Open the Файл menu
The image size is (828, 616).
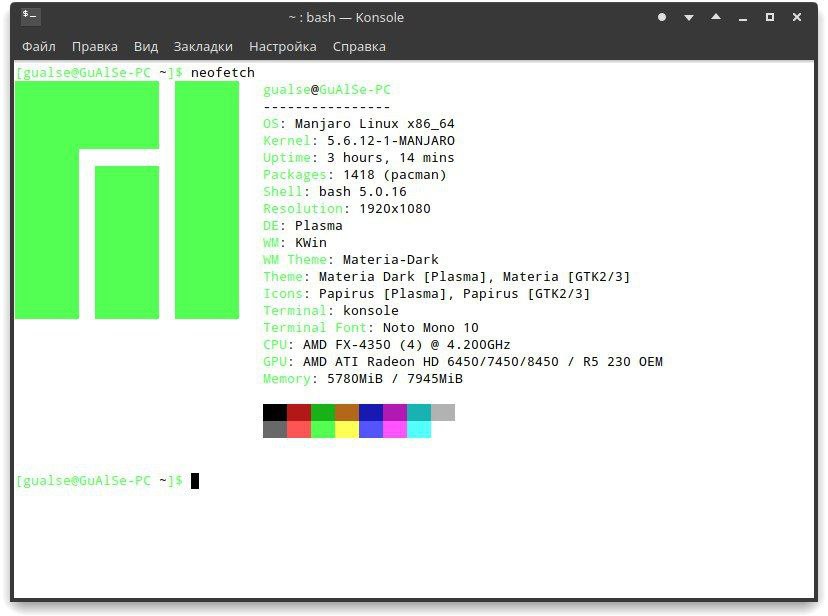pos(39,47)
